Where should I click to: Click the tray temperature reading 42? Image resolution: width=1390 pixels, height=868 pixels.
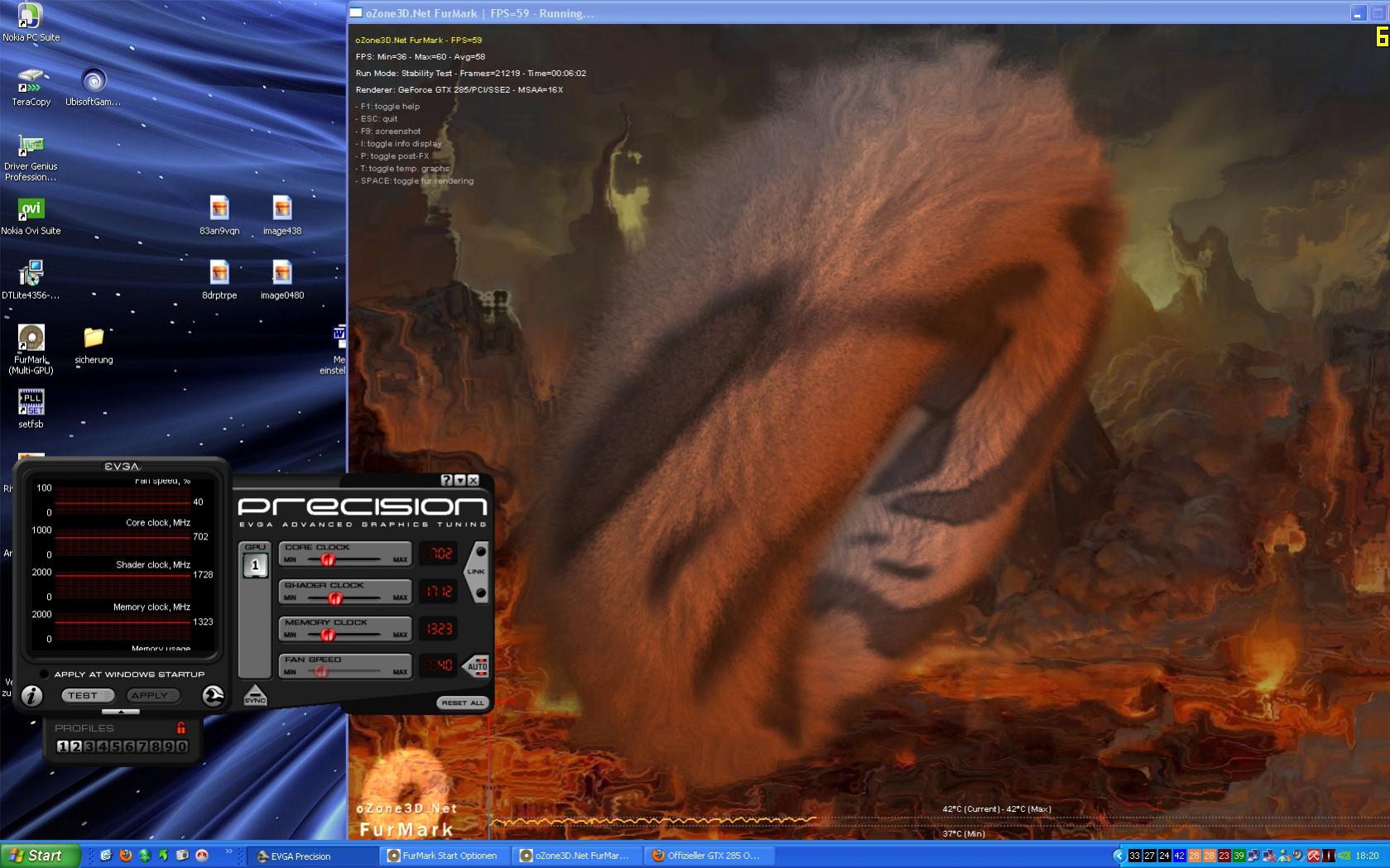click(x=1179, y=856)
